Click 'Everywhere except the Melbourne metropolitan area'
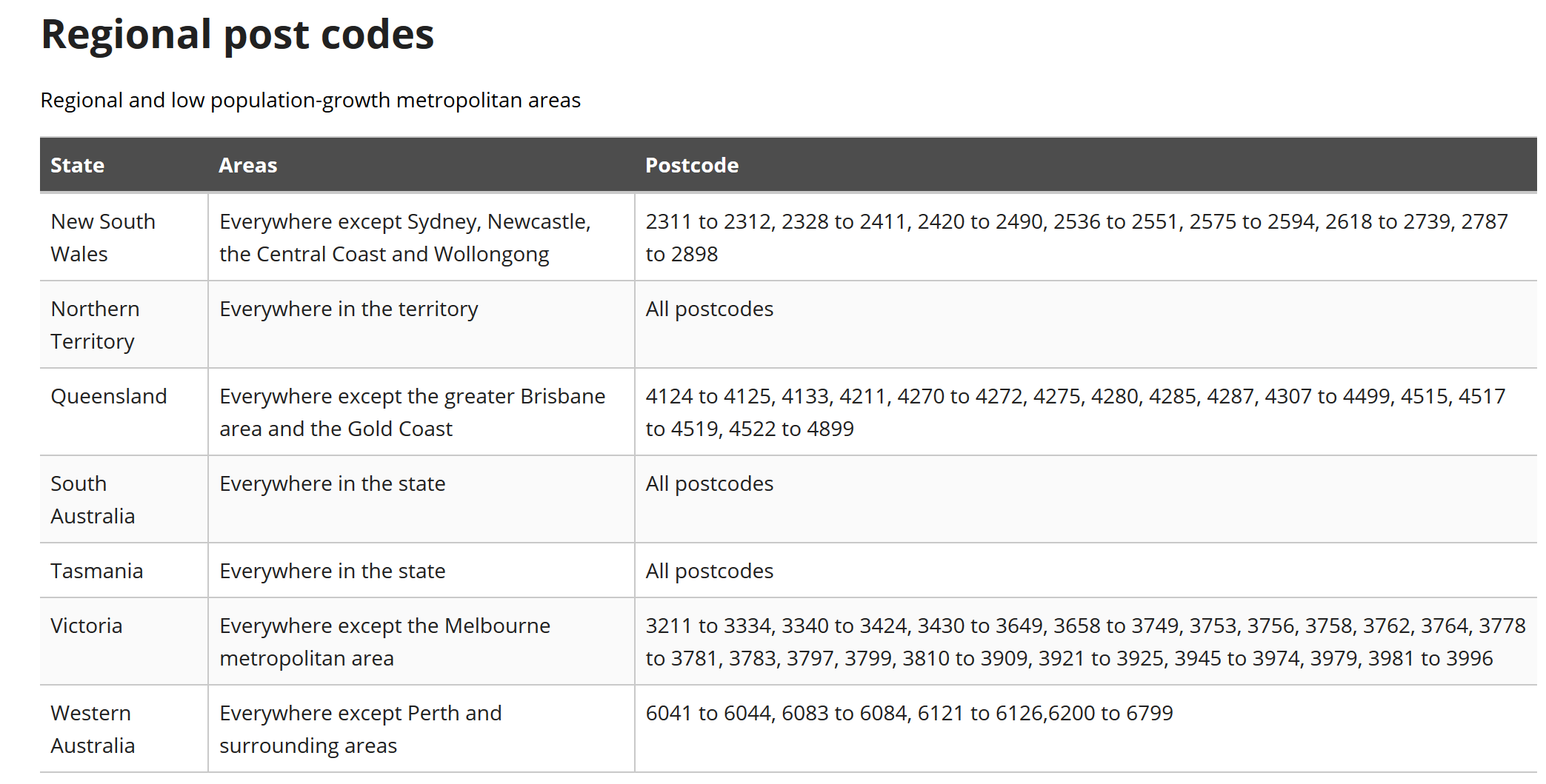The width and height of the screenshot is (1546, 784). (x=384, y=641)
